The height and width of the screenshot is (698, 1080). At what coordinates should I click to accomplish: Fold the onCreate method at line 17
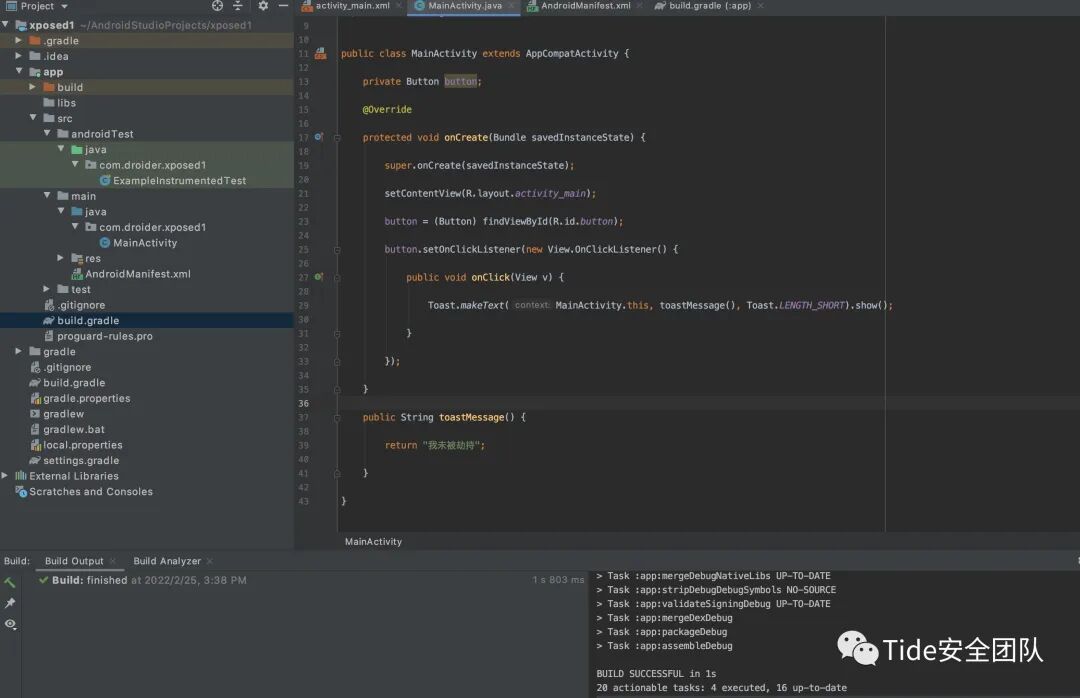point(338,138)
